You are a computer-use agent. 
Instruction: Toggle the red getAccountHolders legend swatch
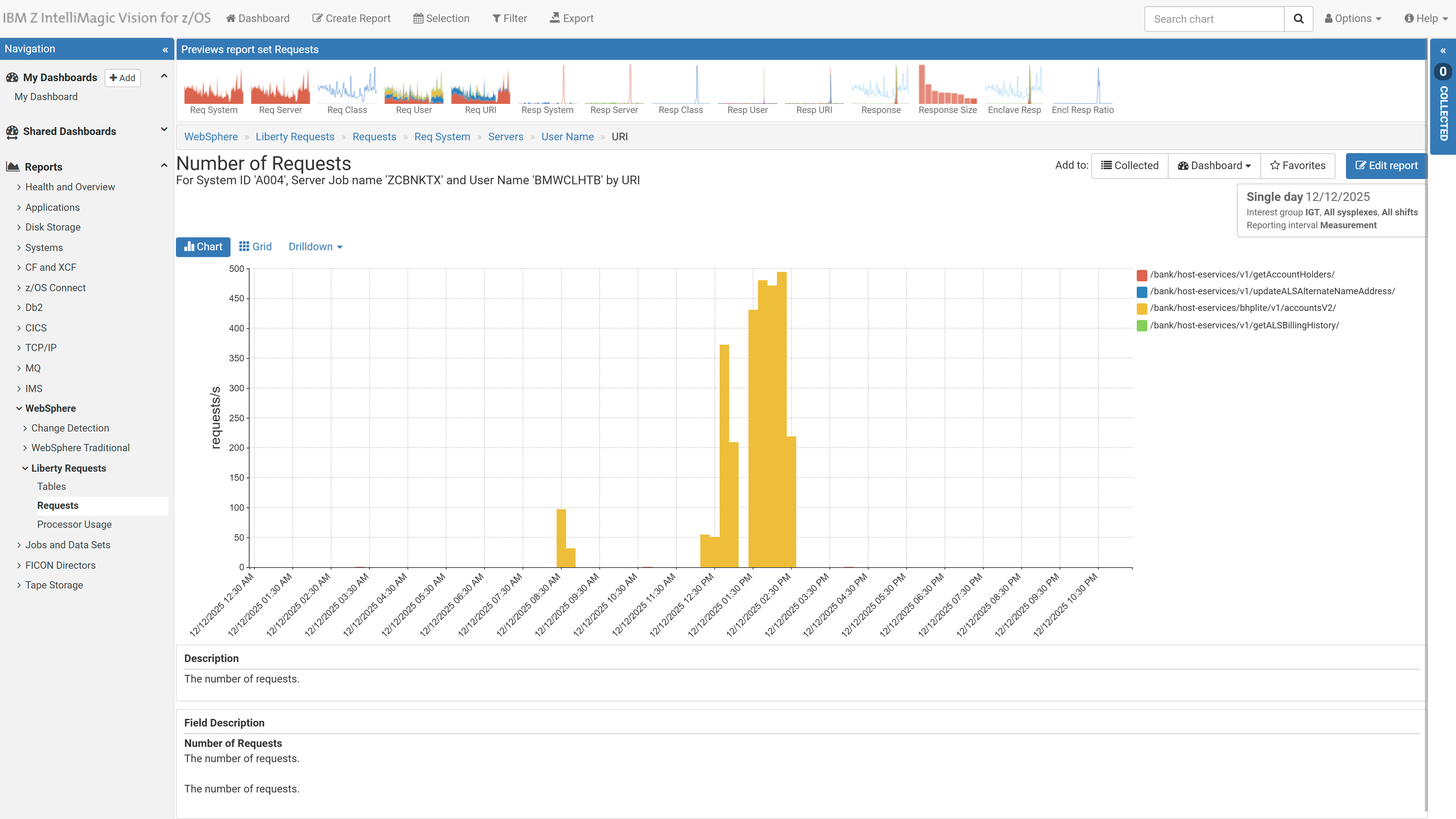point(1142,275)
